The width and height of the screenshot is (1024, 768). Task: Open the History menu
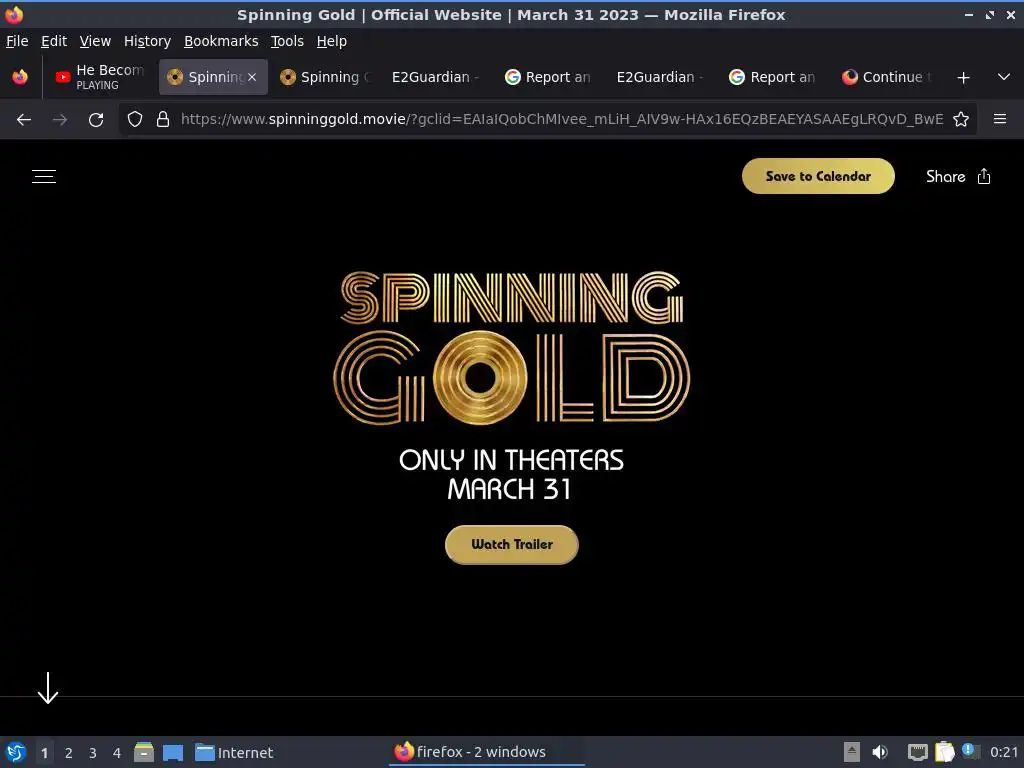point(148,41)
